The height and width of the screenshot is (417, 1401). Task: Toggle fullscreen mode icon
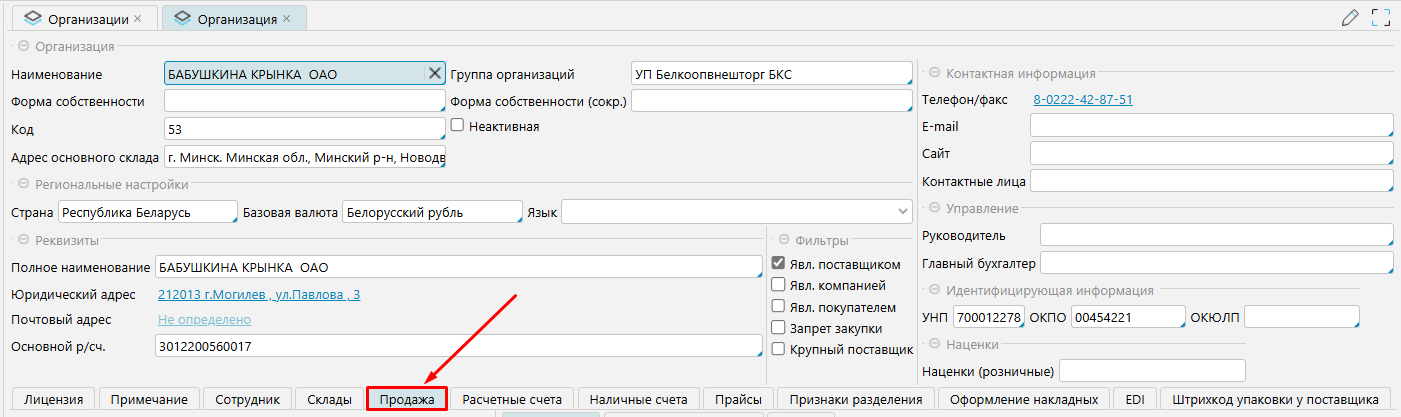(1381, 17)
